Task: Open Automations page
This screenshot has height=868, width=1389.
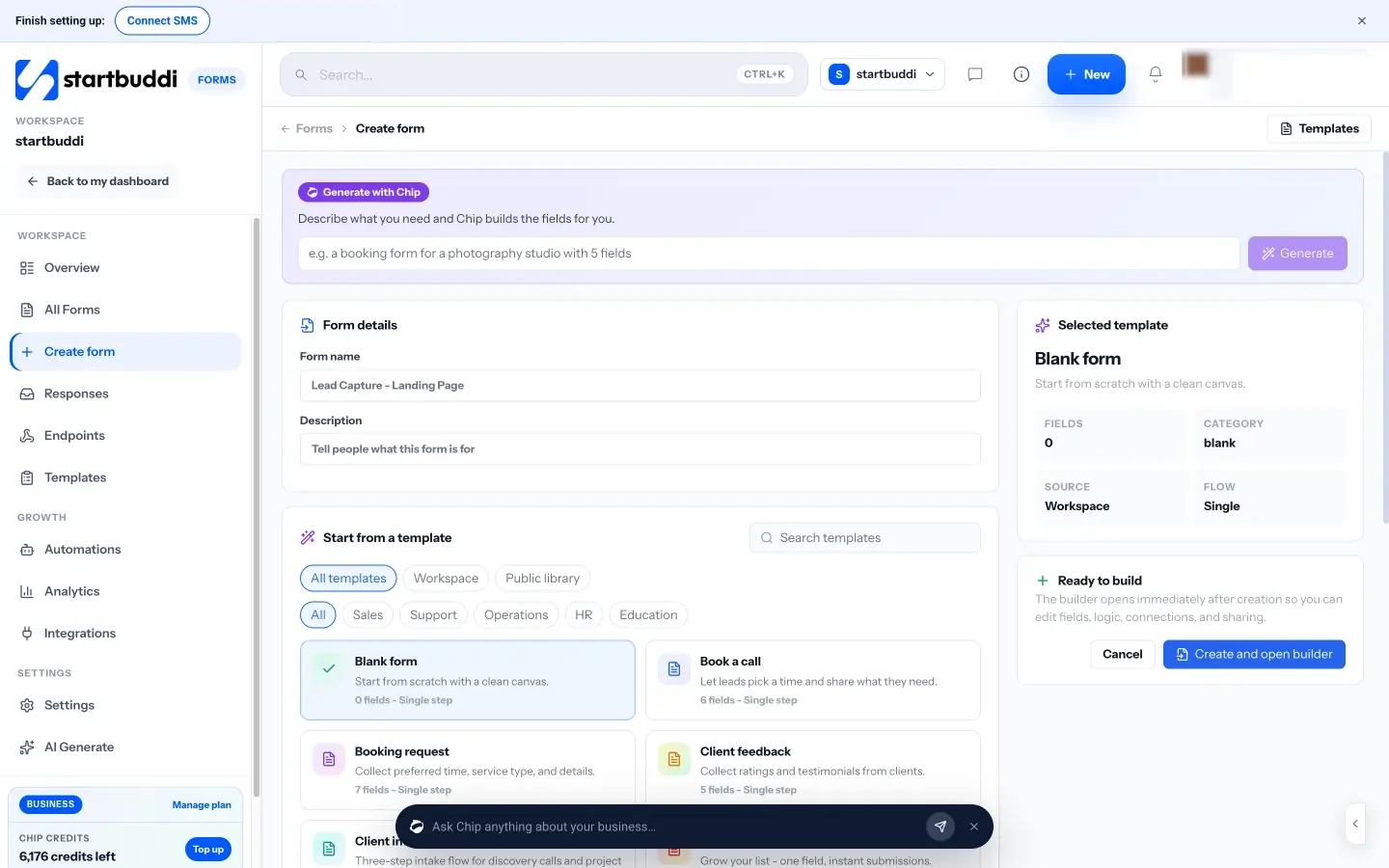Action: click(x=125, y=550)
